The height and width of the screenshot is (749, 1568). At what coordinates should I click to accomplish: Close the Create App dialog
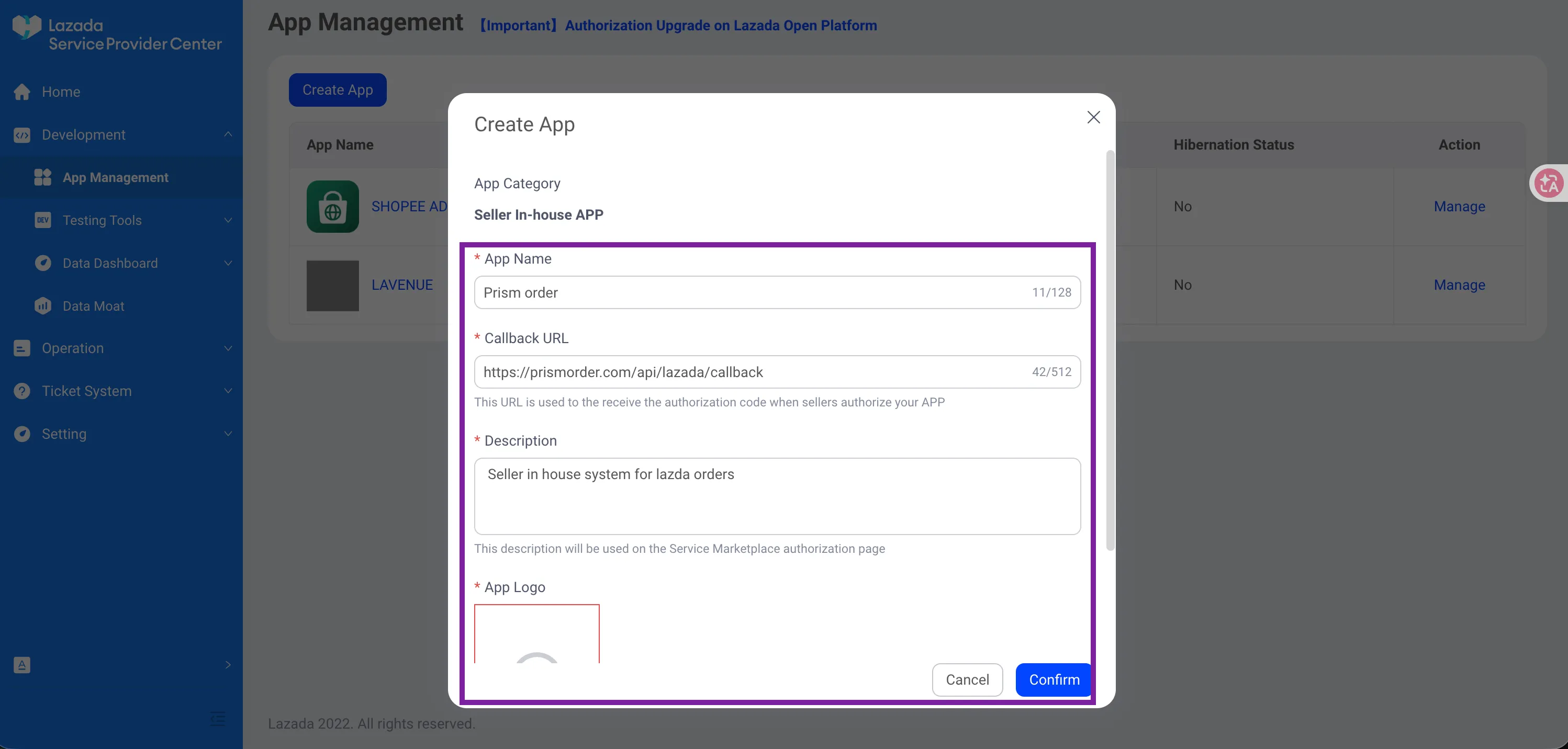pyautogui.click(x=1093, y=118)
